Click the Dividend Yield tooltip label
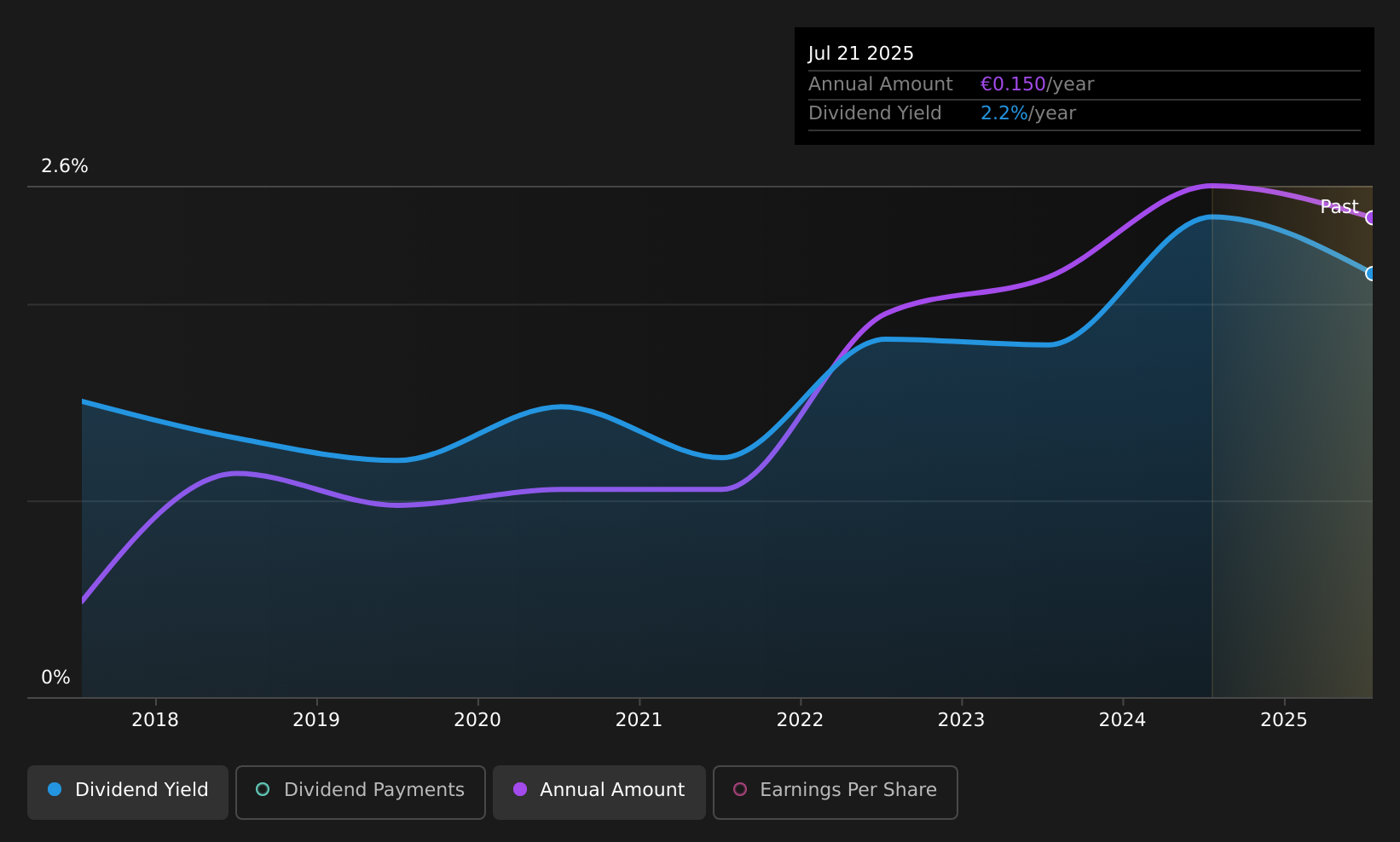 [x=875, y=113]
